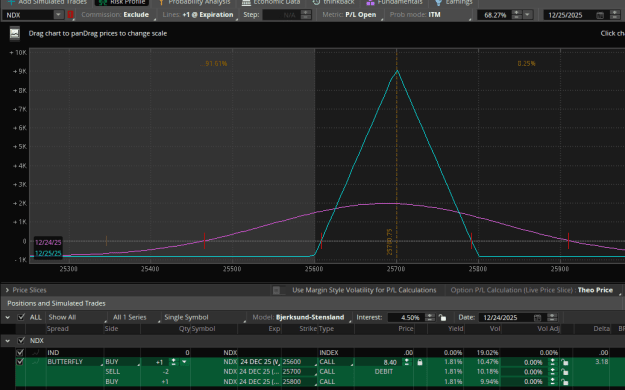The image size is (625, 390).
Task: Uncheck the BUTTERFLY row checkbox
Action: tap(20, 362)
